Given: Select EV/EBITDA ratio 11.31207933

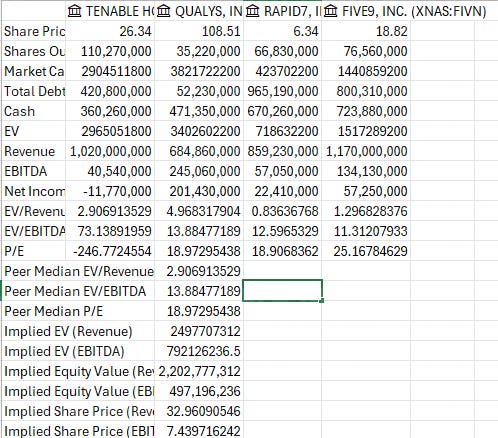Looking at the screenshot, I should 371,231.
